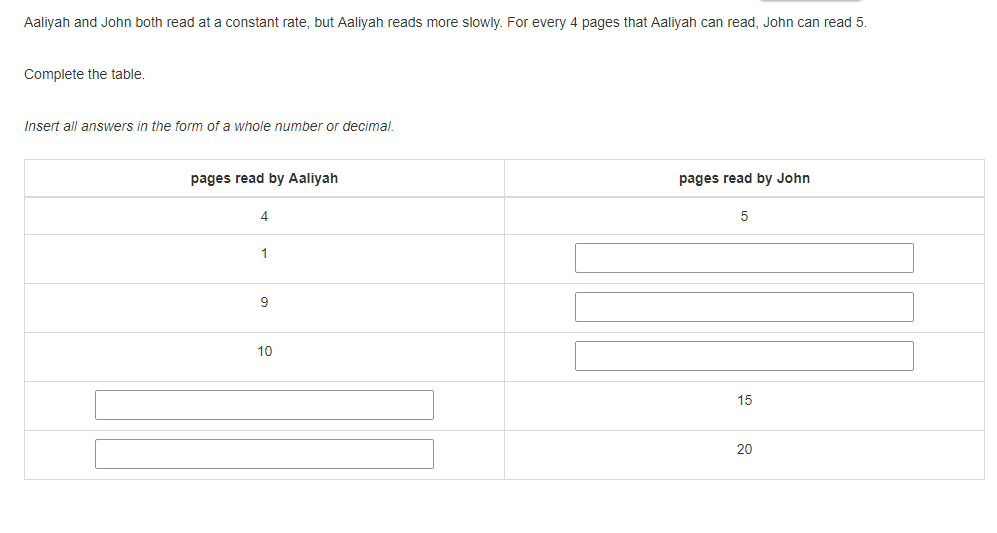Select the cell with value 1

click(264, 259)
